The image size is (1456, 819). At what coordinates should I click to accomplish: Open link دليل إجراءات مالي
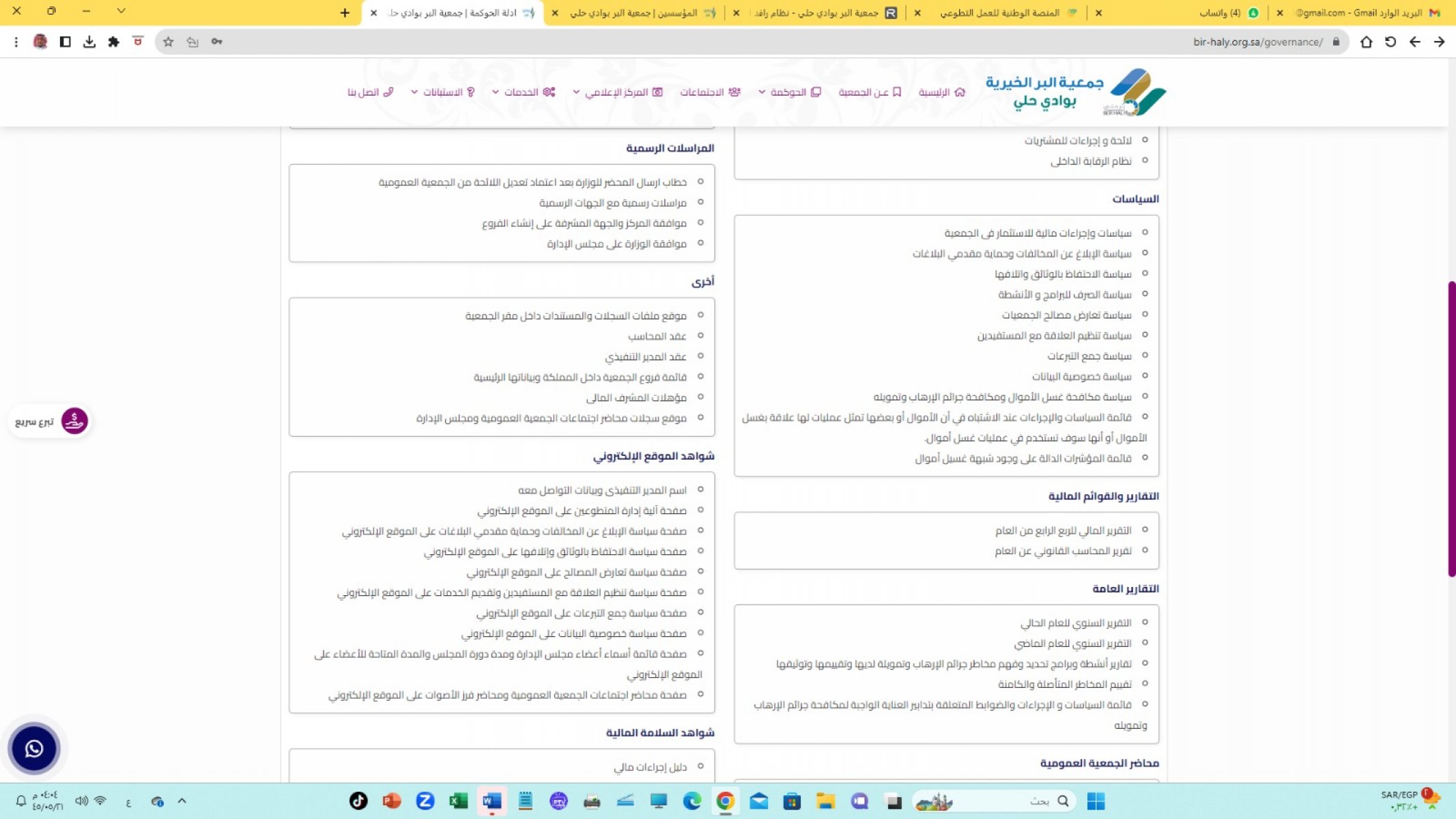point(650,768)
